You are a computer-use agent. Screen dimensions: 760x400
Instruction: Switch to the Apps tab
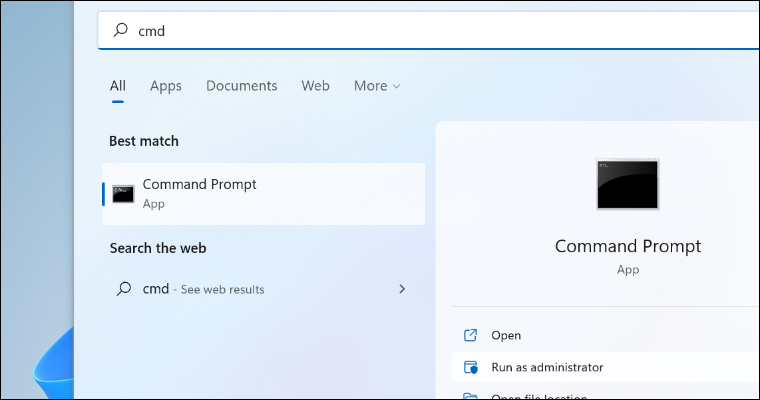[166, 86]
